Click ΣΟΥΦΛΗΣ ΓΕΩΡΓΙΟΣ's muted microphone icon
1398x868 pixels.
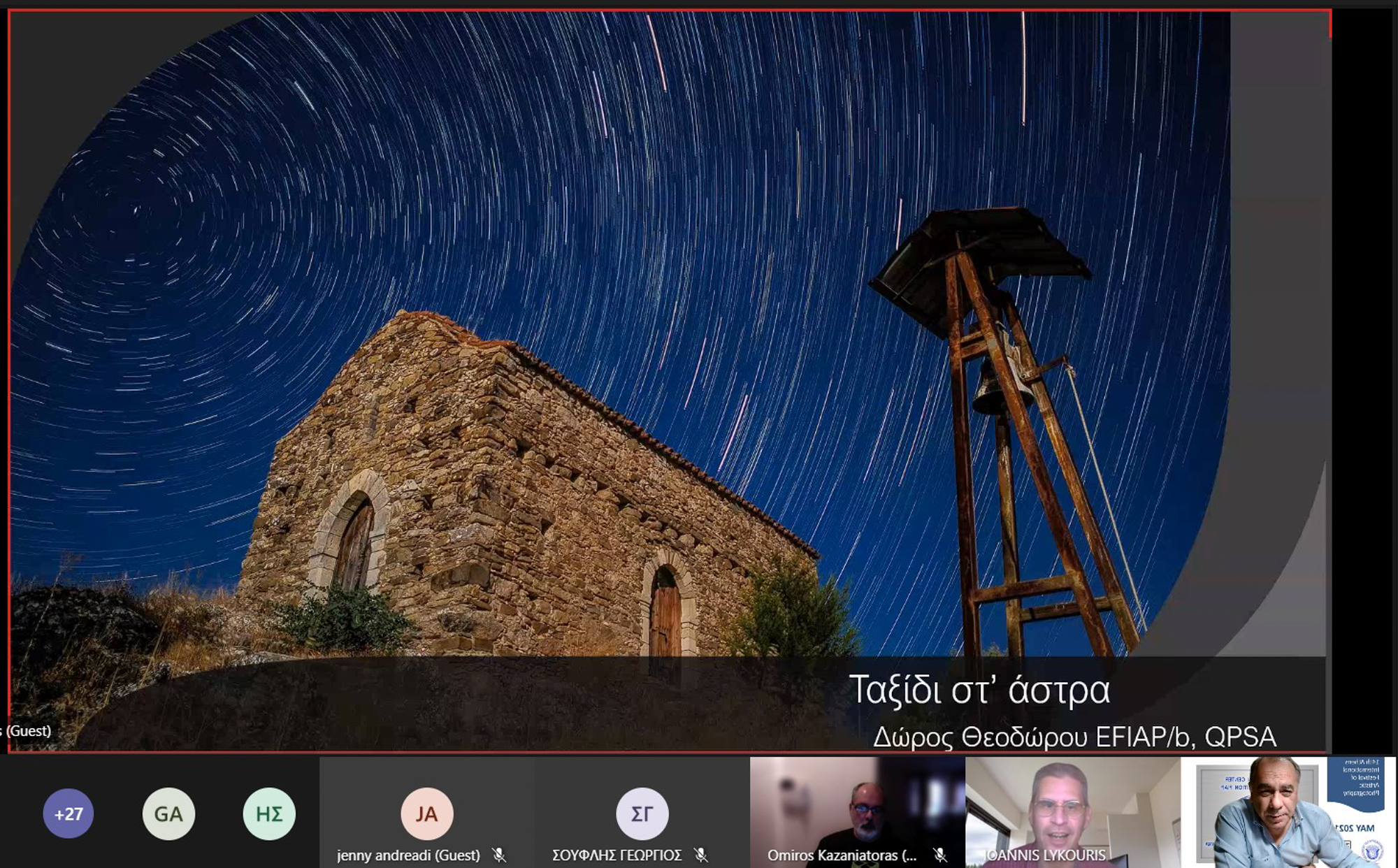point(701,855)
